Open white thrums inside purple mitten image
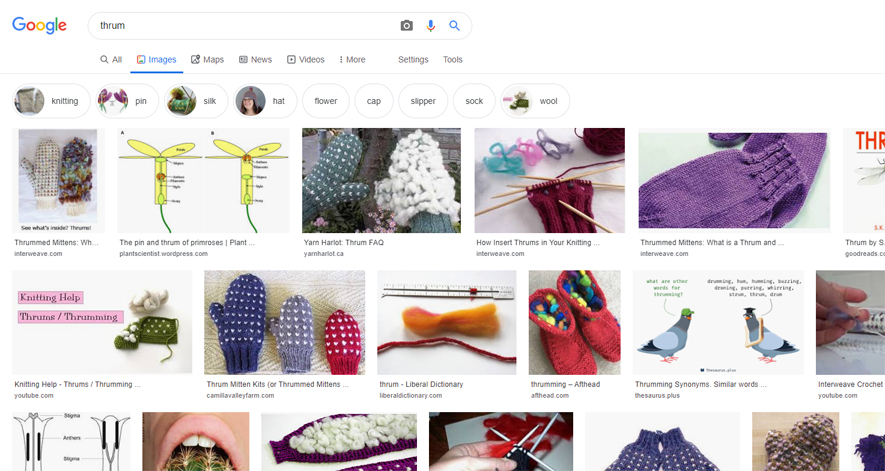 click(339, 442)
